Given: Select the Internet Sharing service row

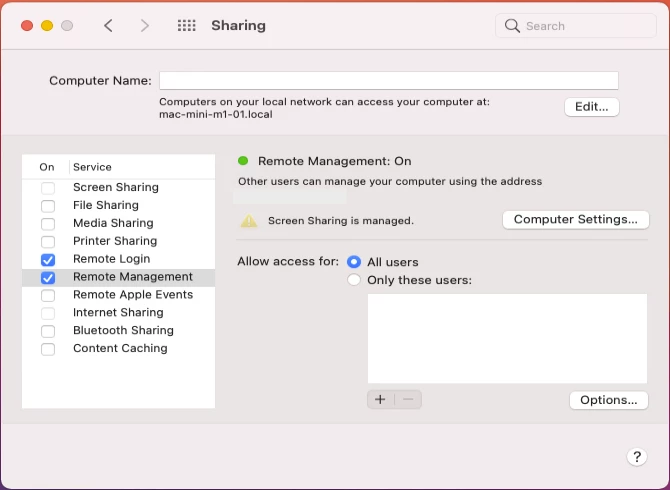Looking at the screenshot, I should (118, 313).
